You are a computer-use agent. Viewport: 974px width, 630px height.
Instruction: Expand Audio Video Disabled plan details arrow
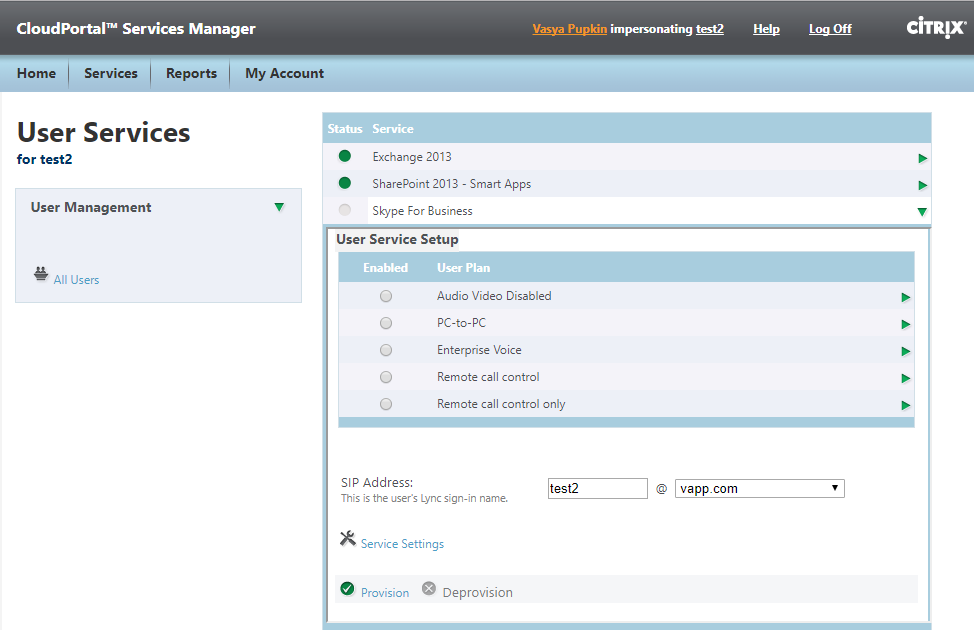(906, 298)
